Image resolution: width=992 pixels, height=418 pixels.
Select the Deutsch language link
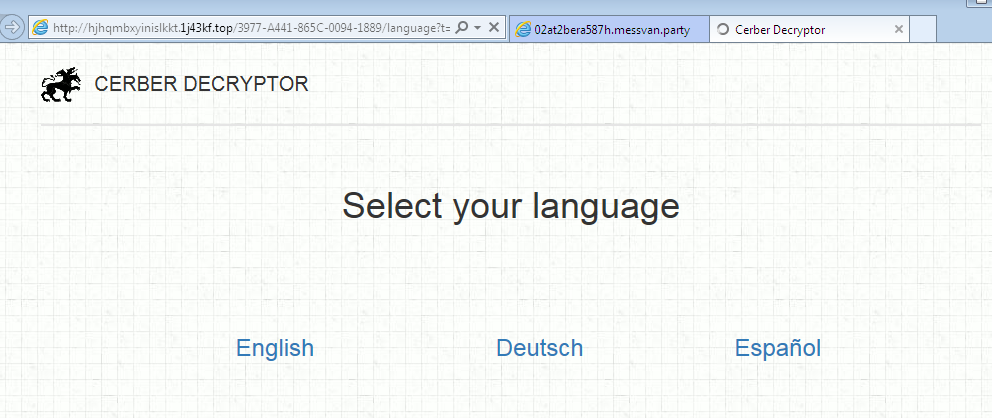coord(539,348)
